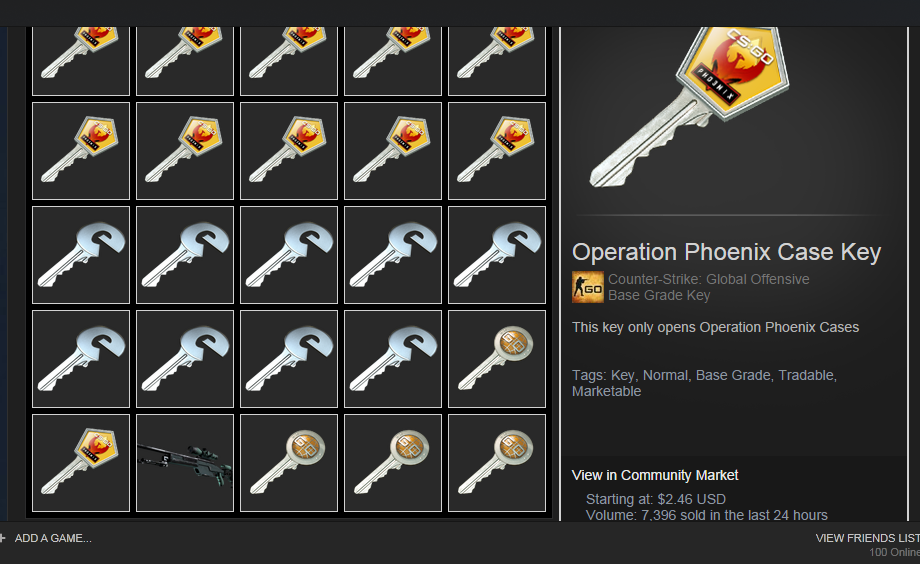
Task: Click the top-right partially visible Phoenix key
Action: point(497,61)
